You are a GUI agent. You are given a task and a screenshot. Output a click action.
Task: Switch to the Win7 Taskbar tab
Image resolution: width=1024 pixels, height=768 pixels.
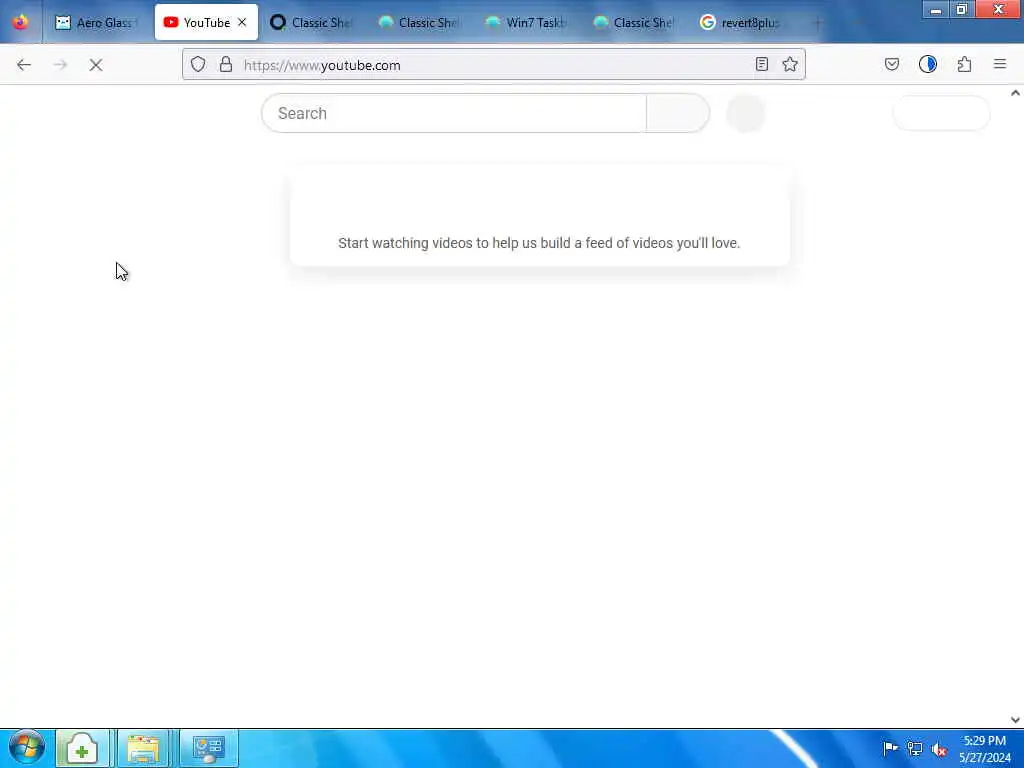[526, 22]
